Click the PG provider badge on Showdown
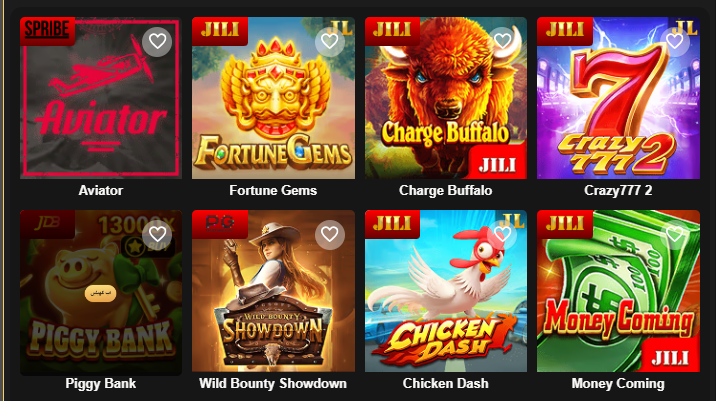 [x=220, y=224]
